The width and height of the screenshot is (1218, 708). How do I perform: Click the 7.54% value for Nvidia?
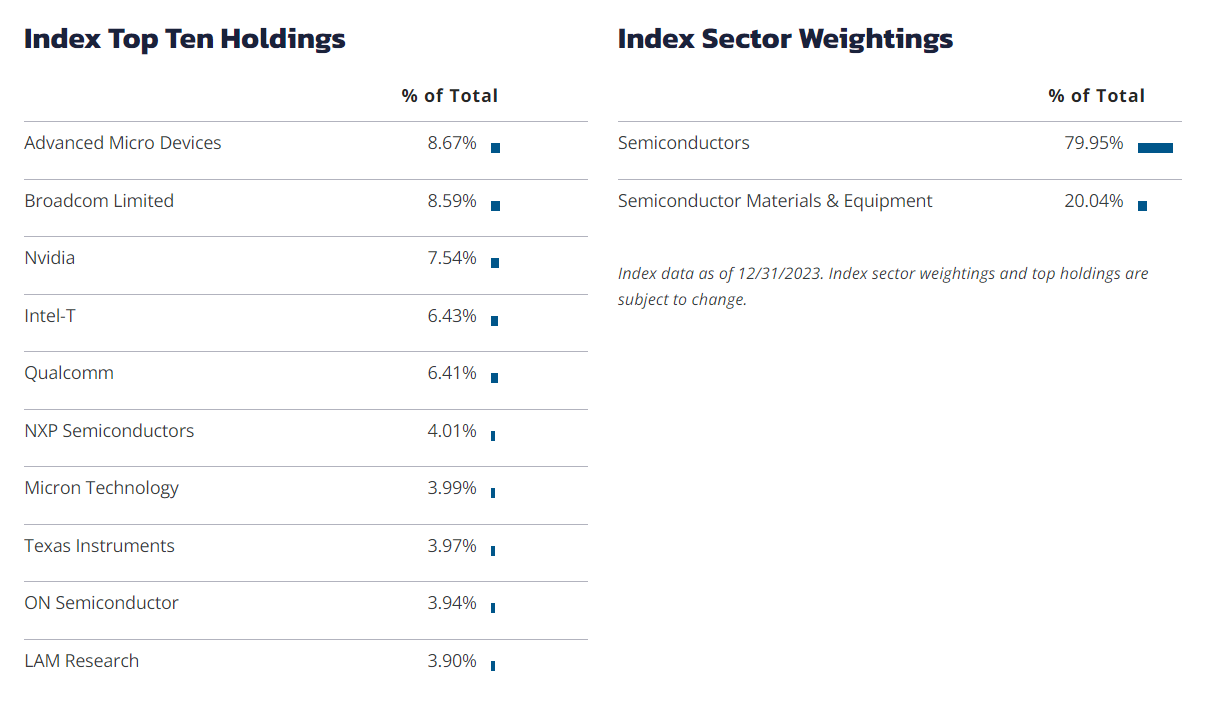(x=452, y=258)
